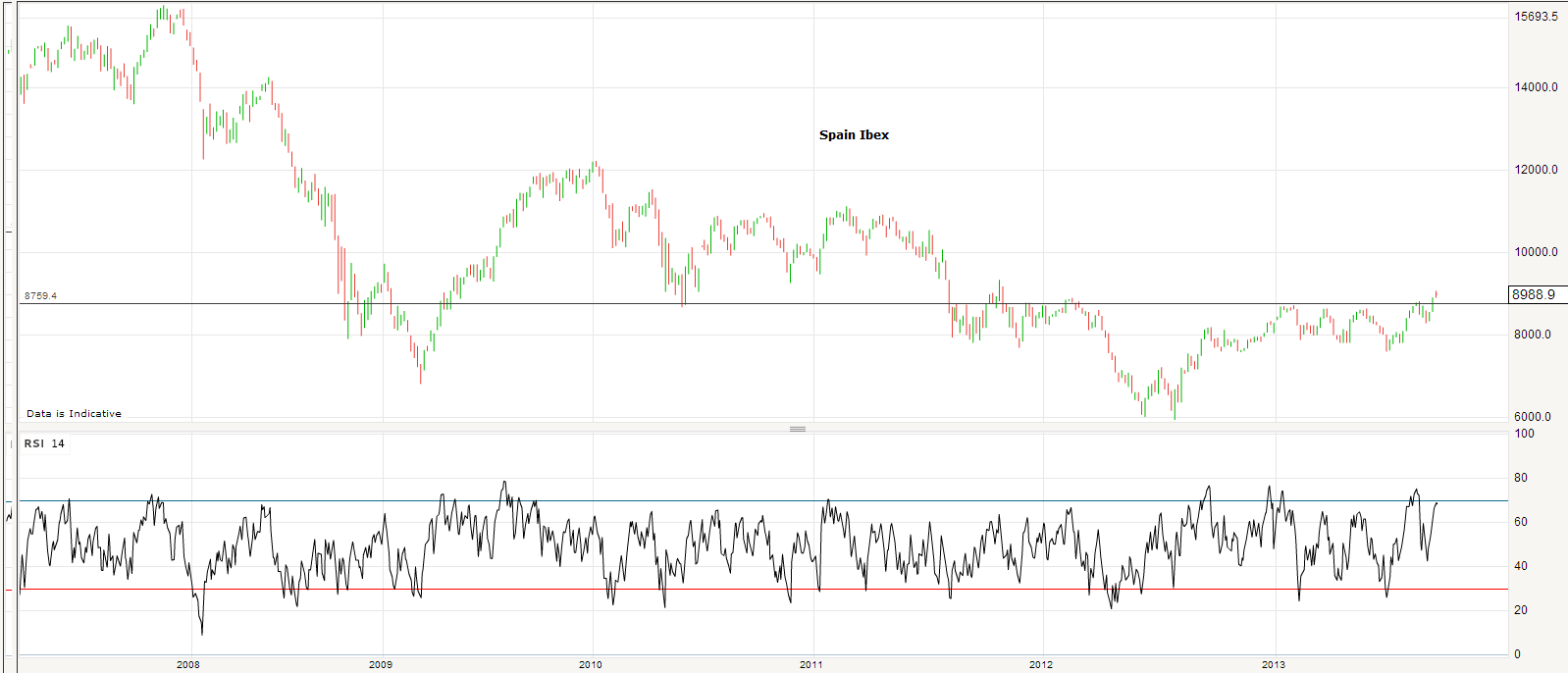Click the 2013 label on time axis
The width and height of the screenshot is (1568, 673).
click(x=1273, y=664)
